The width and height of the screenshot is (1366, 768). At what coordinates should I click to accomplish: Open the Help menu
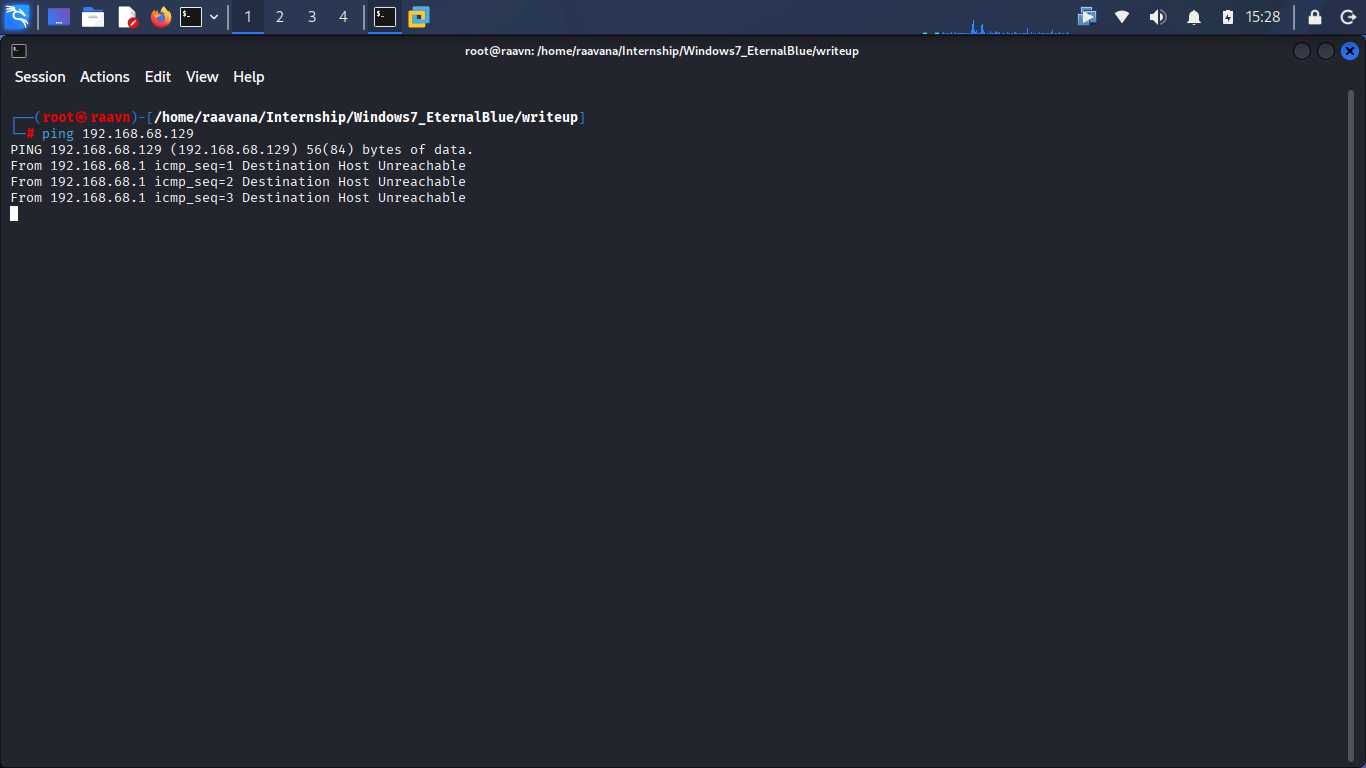pos(249,77)
